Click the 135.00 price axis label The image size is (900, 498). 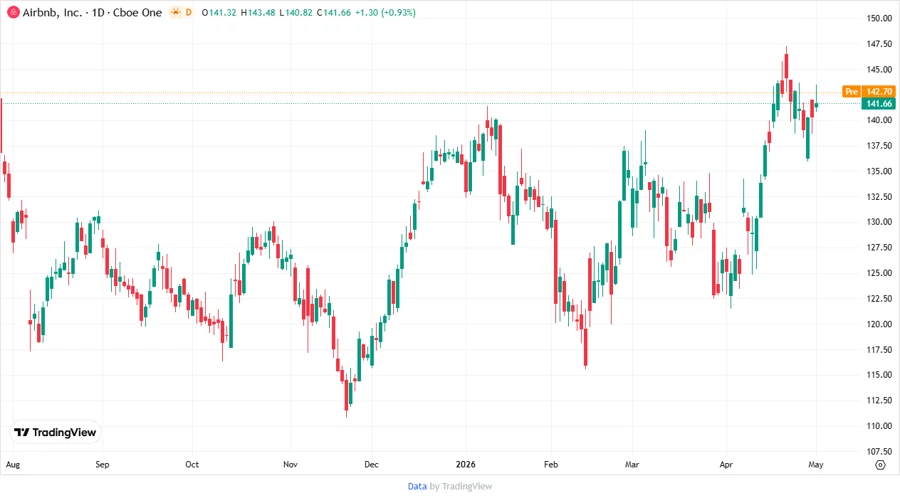pyautogui.click(x=879, y=171)
